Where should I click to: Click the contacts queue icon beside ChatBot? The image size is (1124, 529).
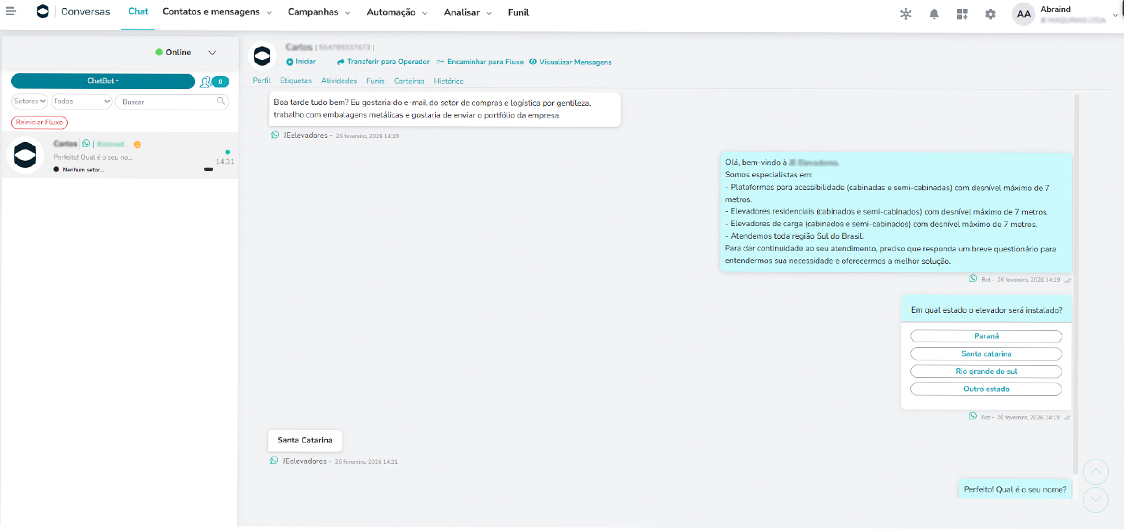tap(206, 82)
